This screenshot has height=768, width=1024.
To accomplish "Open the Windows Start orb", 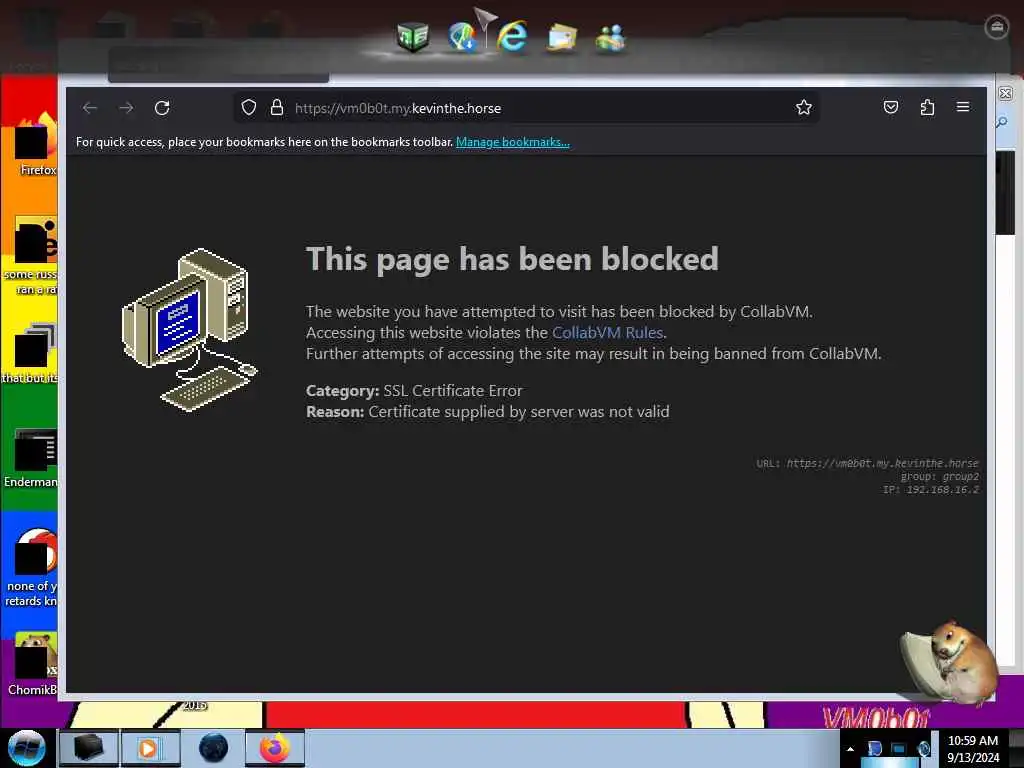I will click(x=26, y=748).
